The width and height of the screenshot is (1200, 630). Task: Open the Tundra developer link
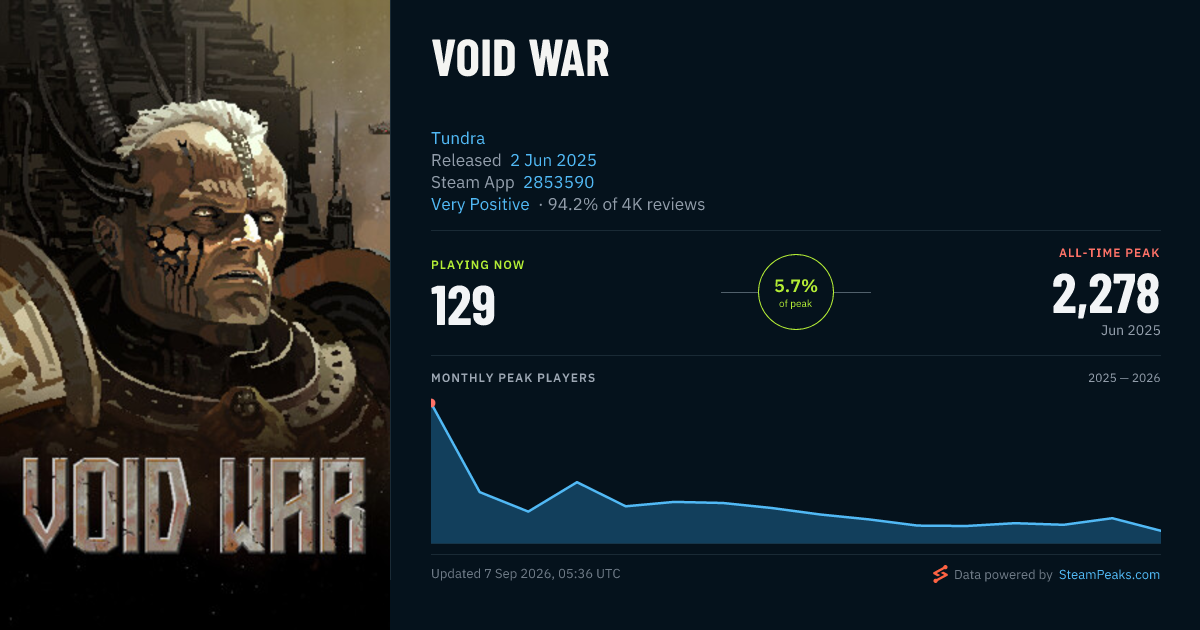[458, 138]
